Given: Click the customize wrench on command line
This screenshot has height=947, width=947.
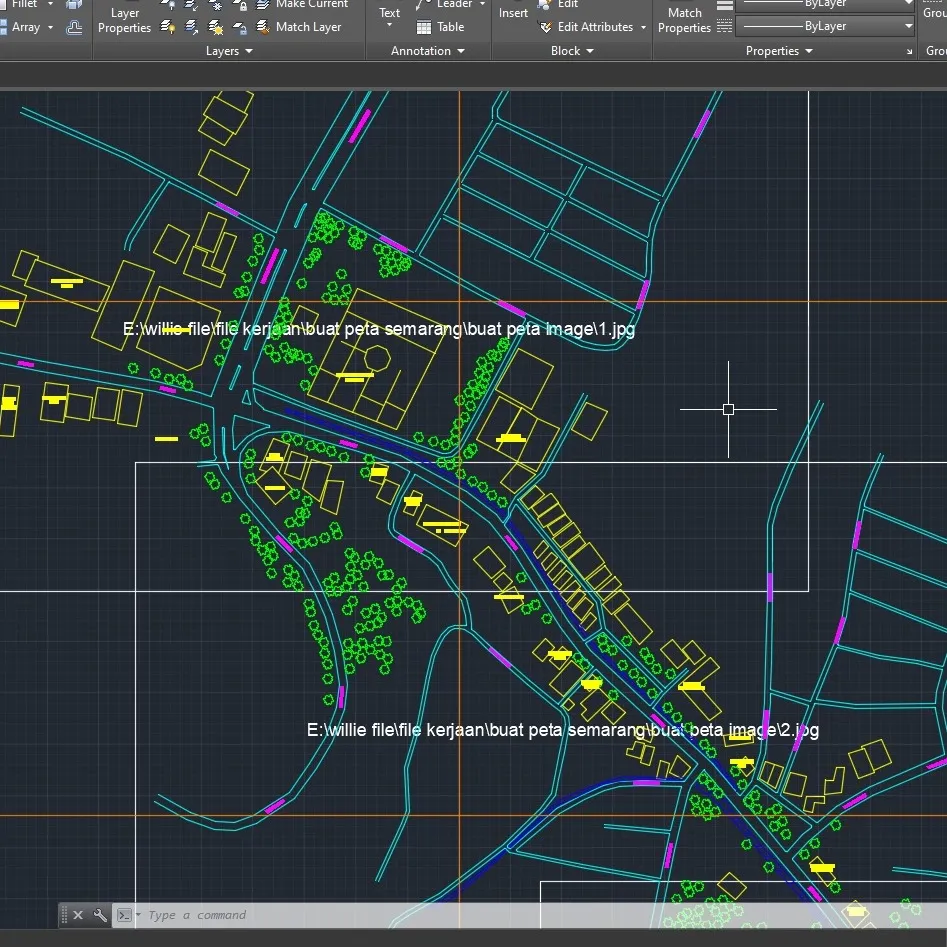Looking at the screenshot, I should coord(99,914).
